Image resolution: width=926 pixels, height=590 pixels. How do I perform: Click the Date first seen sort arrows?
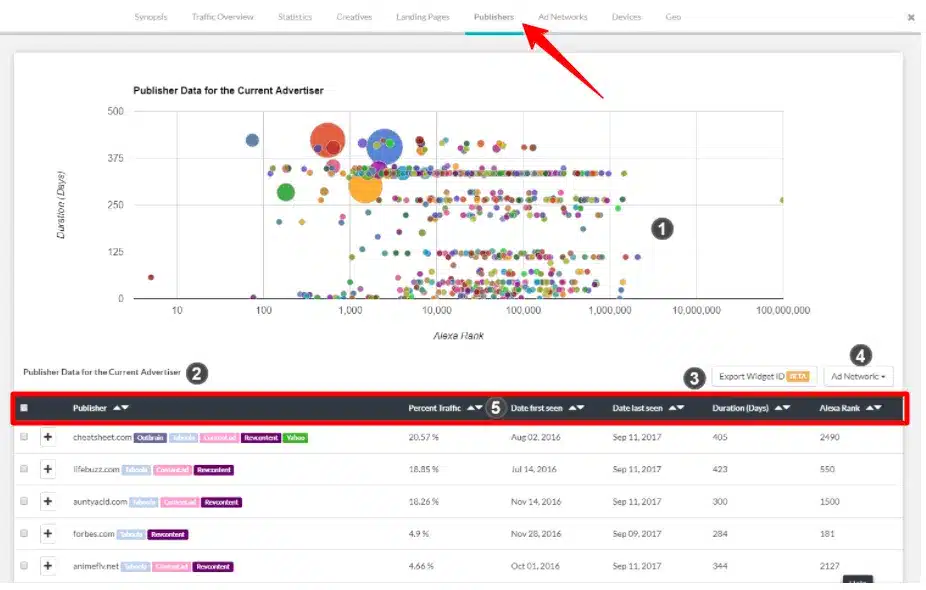[x=576, y=408]
